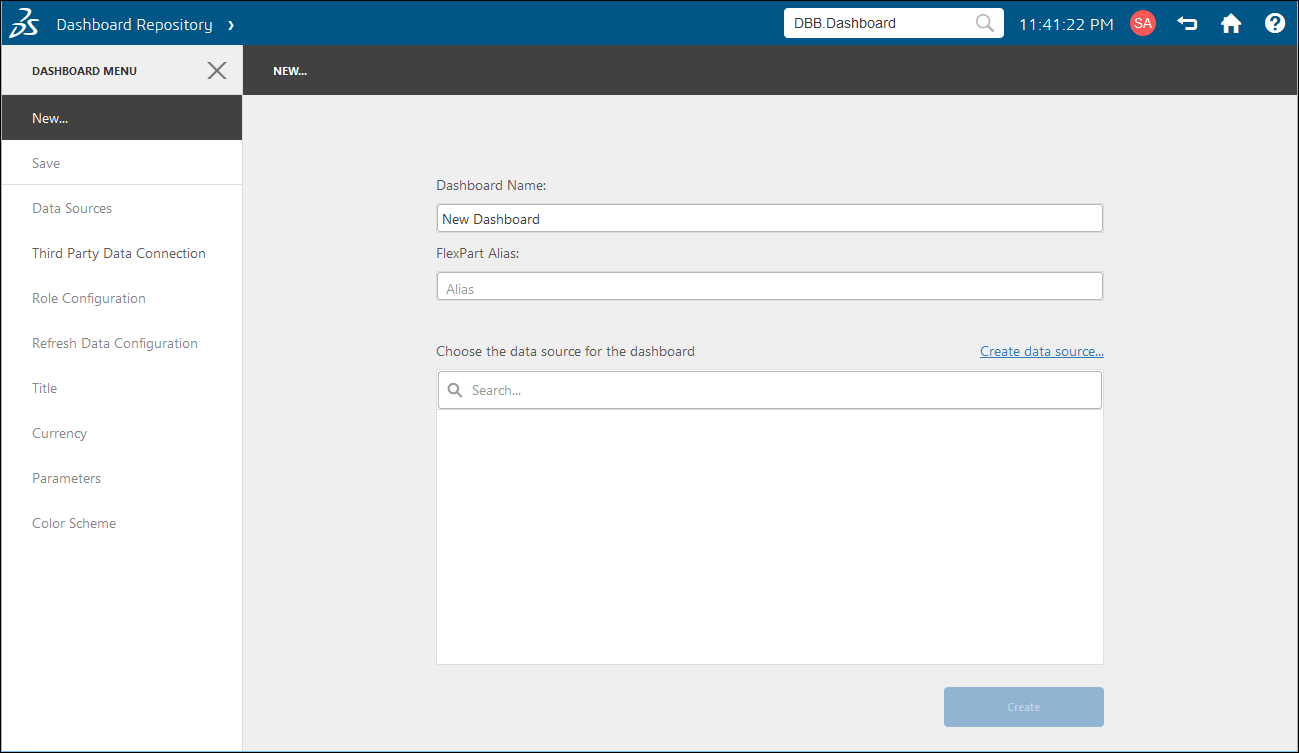Expand the Dashboard Repository breadcrumb chevron
This screenshot has height=753, width=1299.
[x=230, y=24]
